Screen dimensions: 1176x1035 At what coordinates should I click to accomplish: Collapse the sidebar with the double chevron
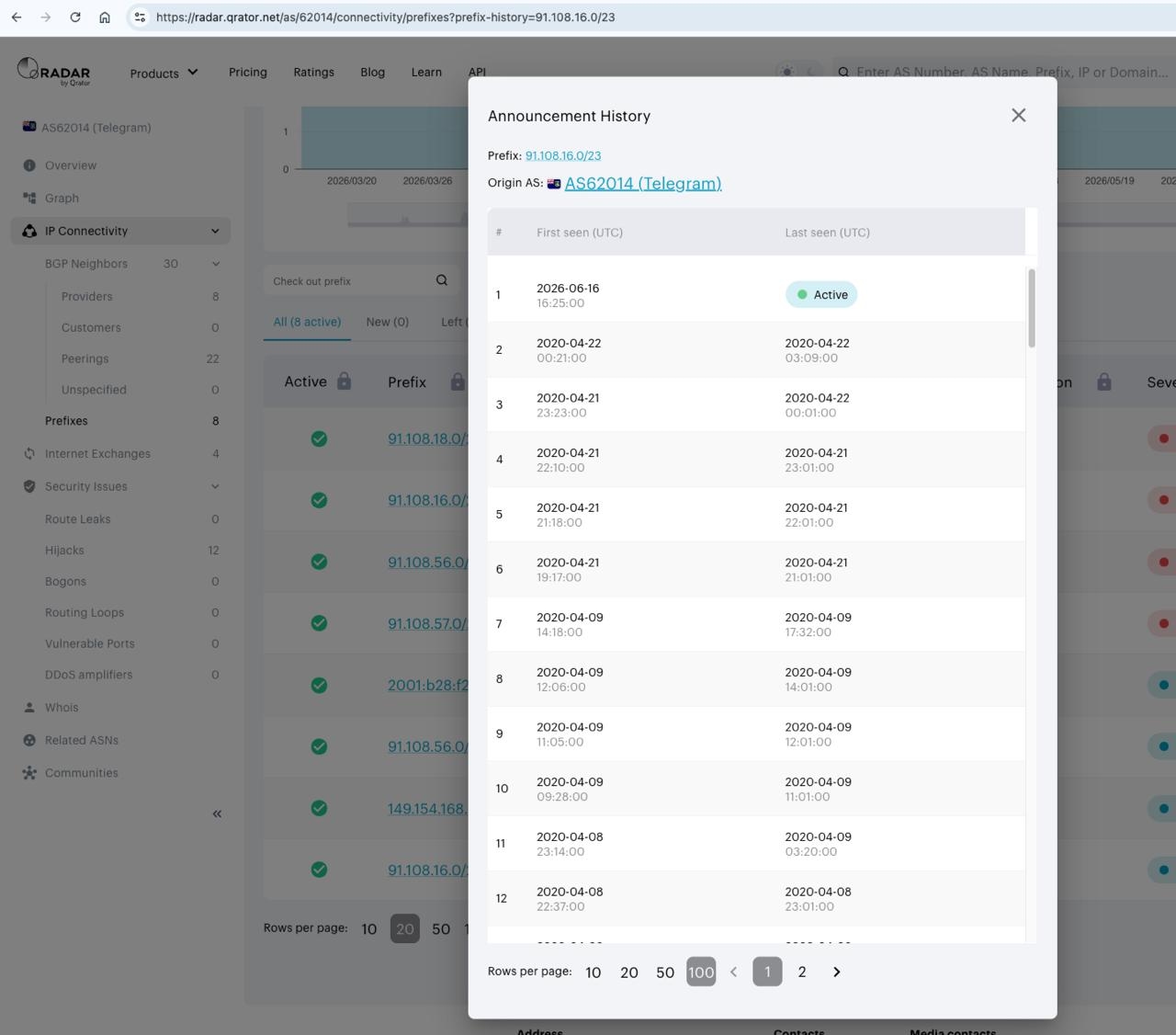217,813
